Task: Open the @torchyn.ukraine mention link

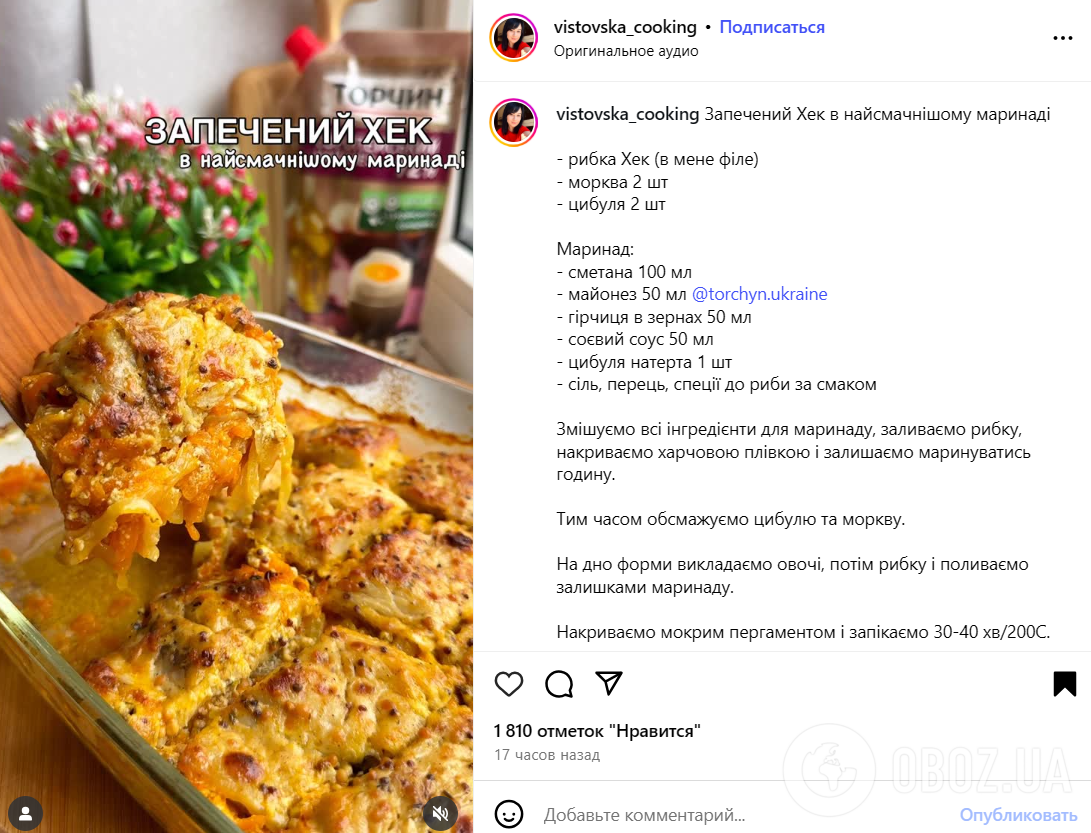Action: coord(759,294)
